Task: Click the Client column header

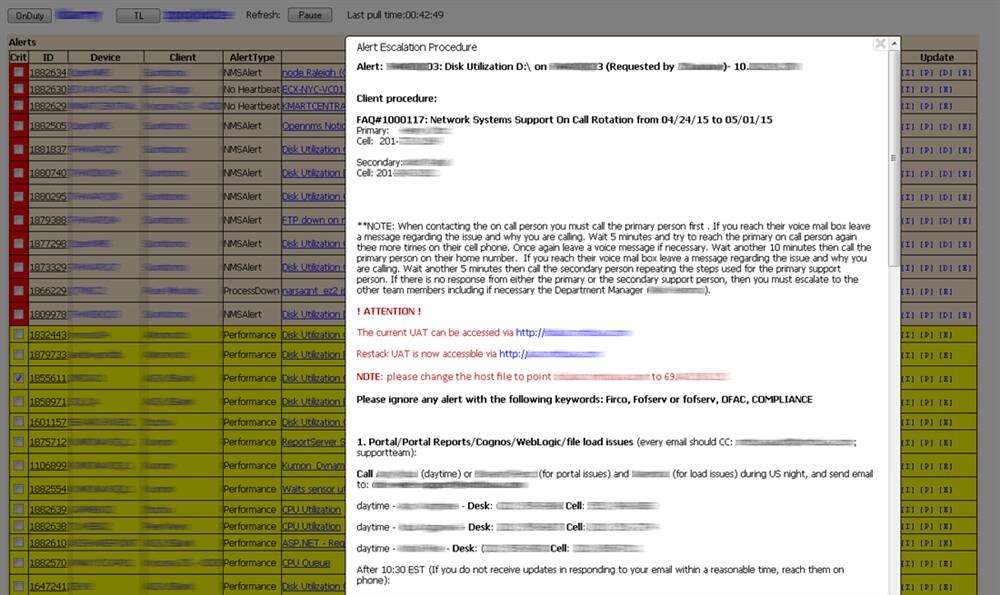Action: click(x=183, y=57)
